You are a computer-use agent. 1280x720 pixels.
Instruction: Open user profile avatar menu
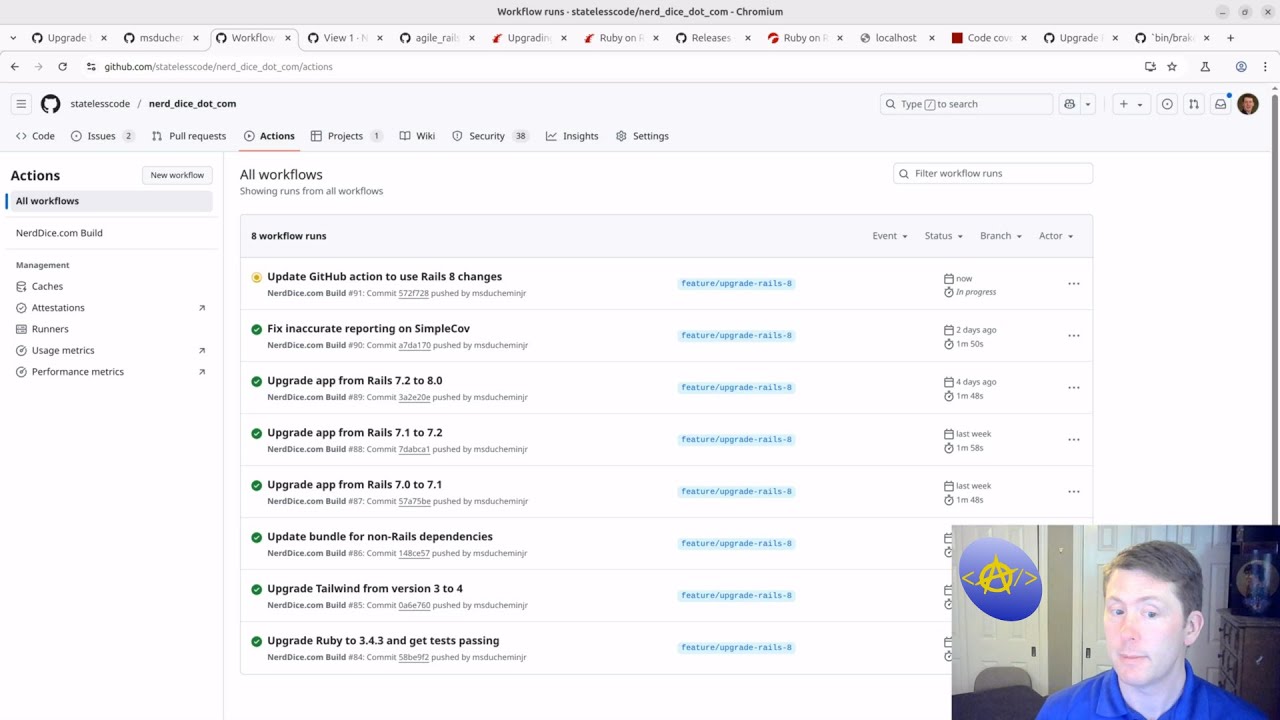point(1248,104)
